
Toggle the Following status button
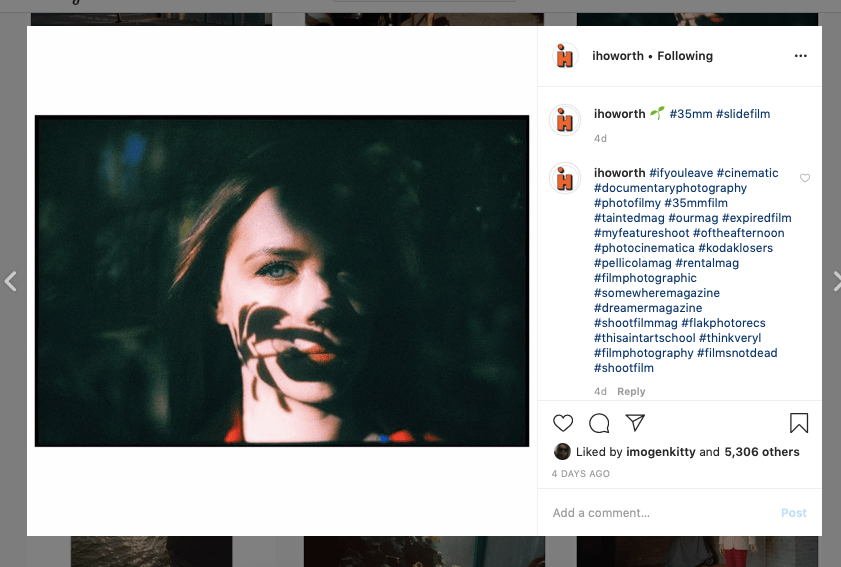pyautogui.click(x=685, y=56)
